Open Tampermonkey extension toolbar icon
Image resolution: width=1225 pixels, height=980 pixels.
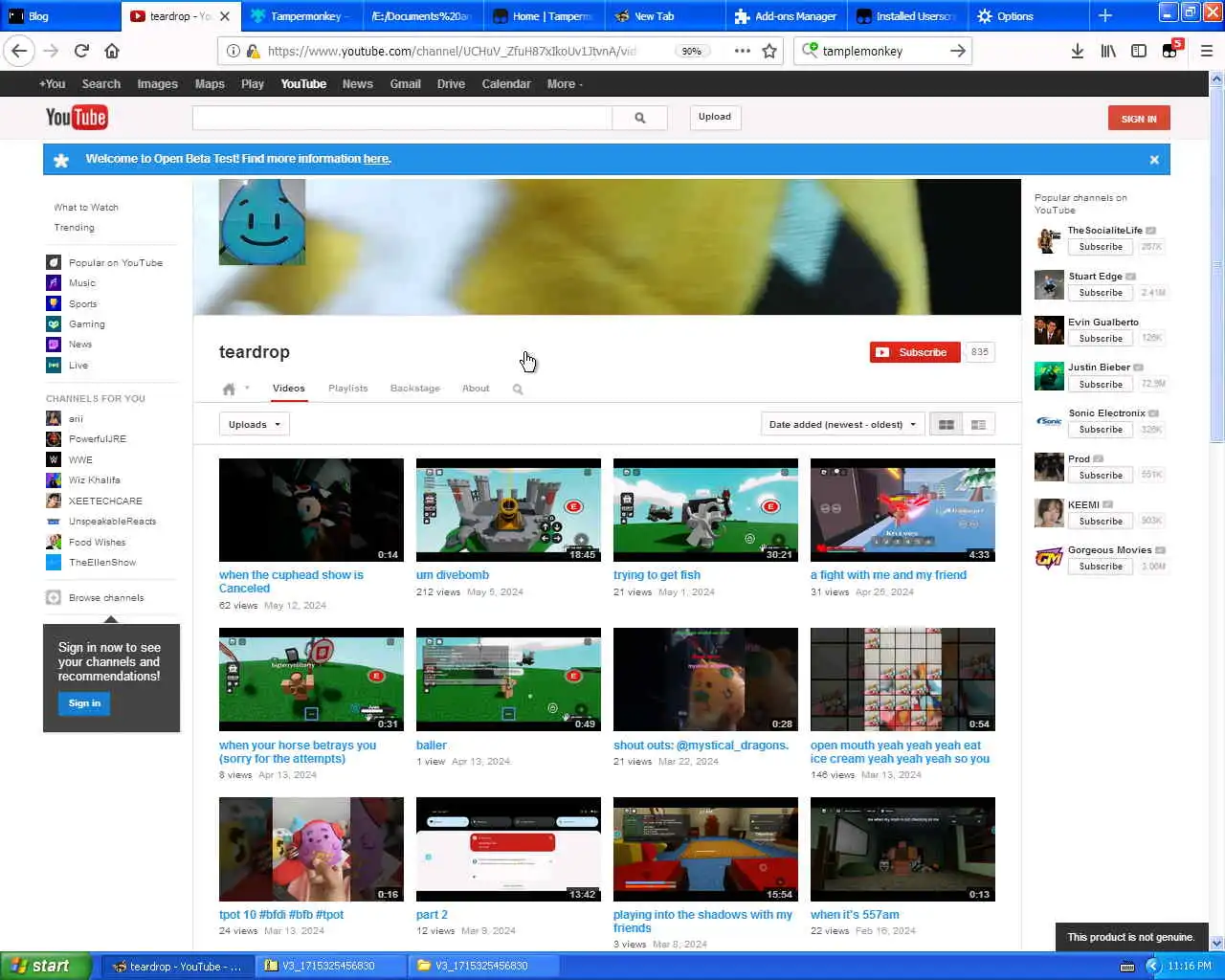[1170, 51]
